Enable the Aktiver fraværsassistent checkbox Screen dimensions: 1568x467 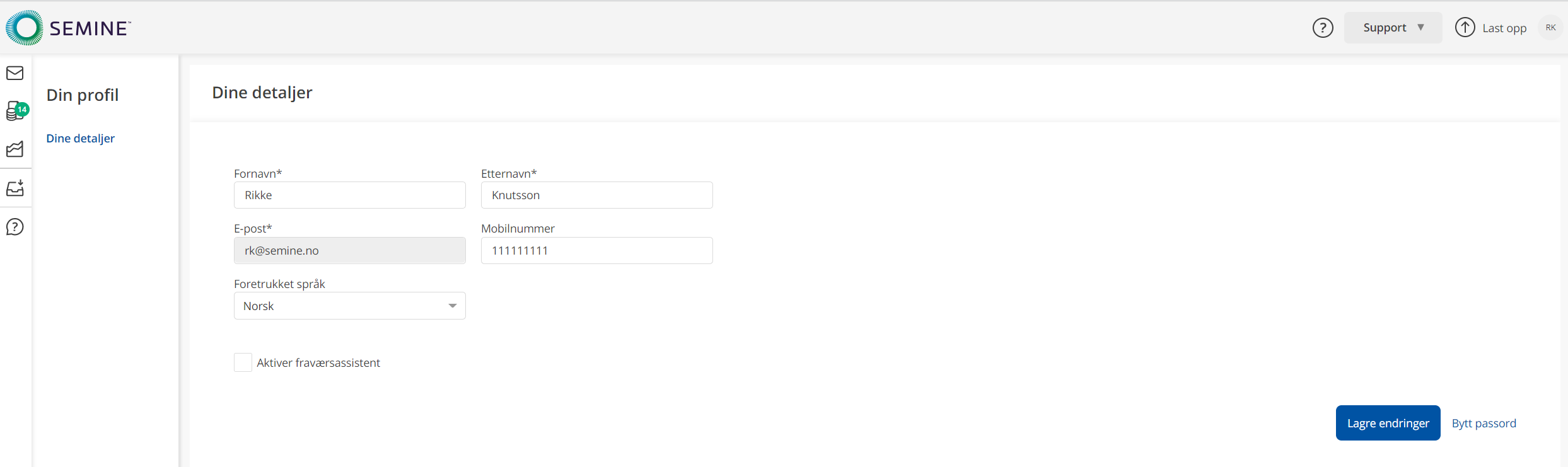click(x=243, y=362)
